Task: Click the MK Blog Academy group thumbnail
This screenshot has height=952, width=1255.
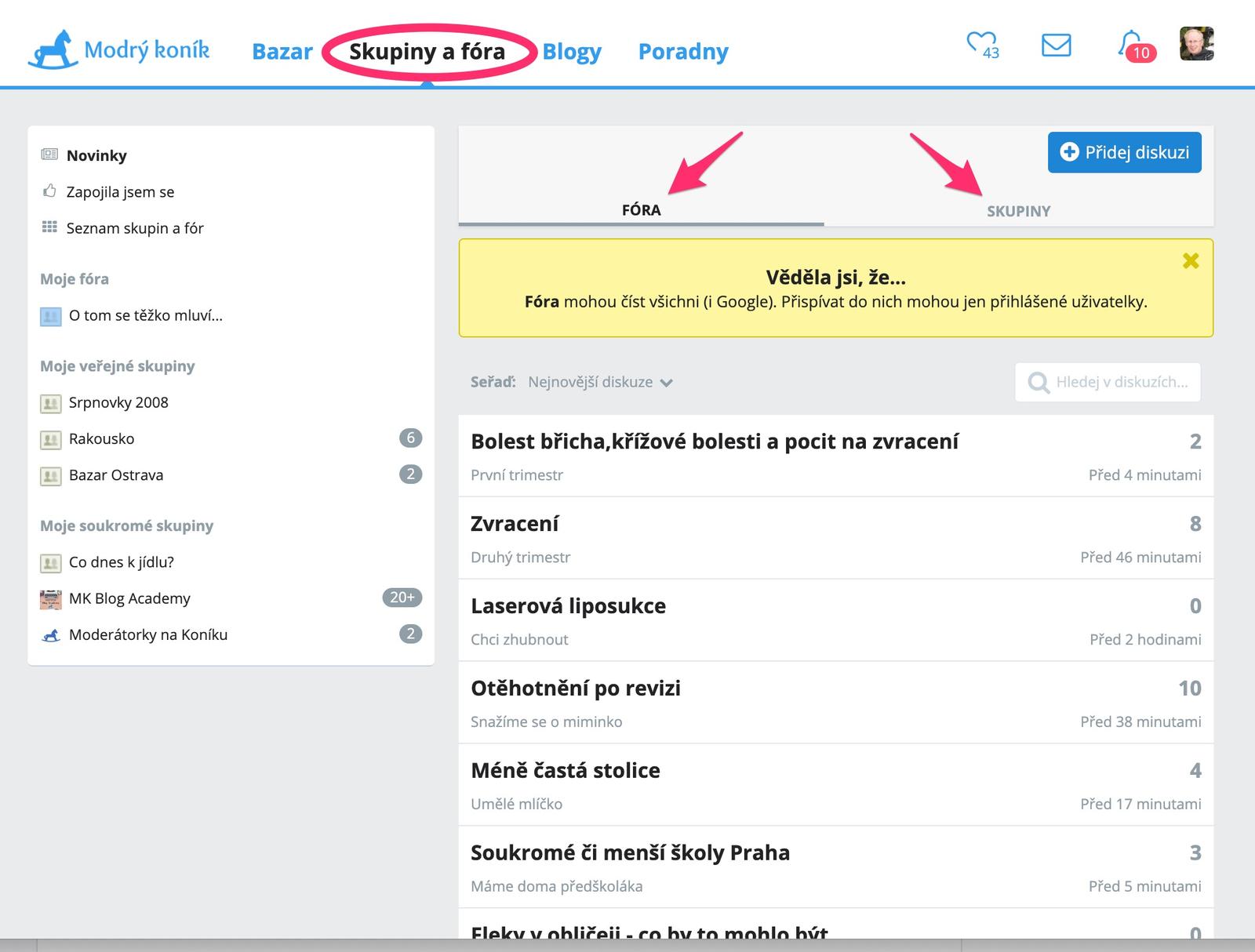Action: 51,599
